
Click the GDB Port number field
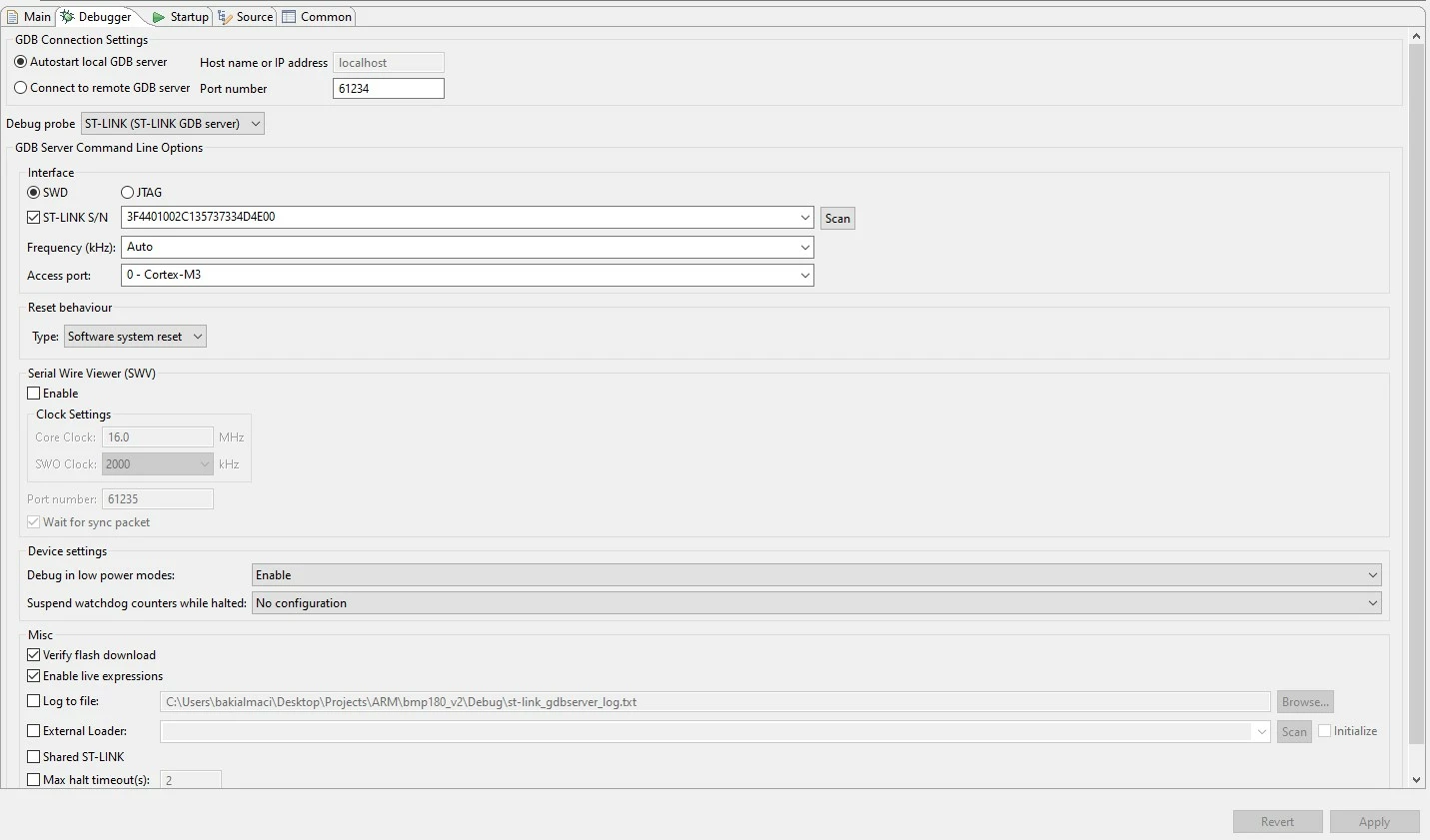pyautogui.click(x=388, y=89)
